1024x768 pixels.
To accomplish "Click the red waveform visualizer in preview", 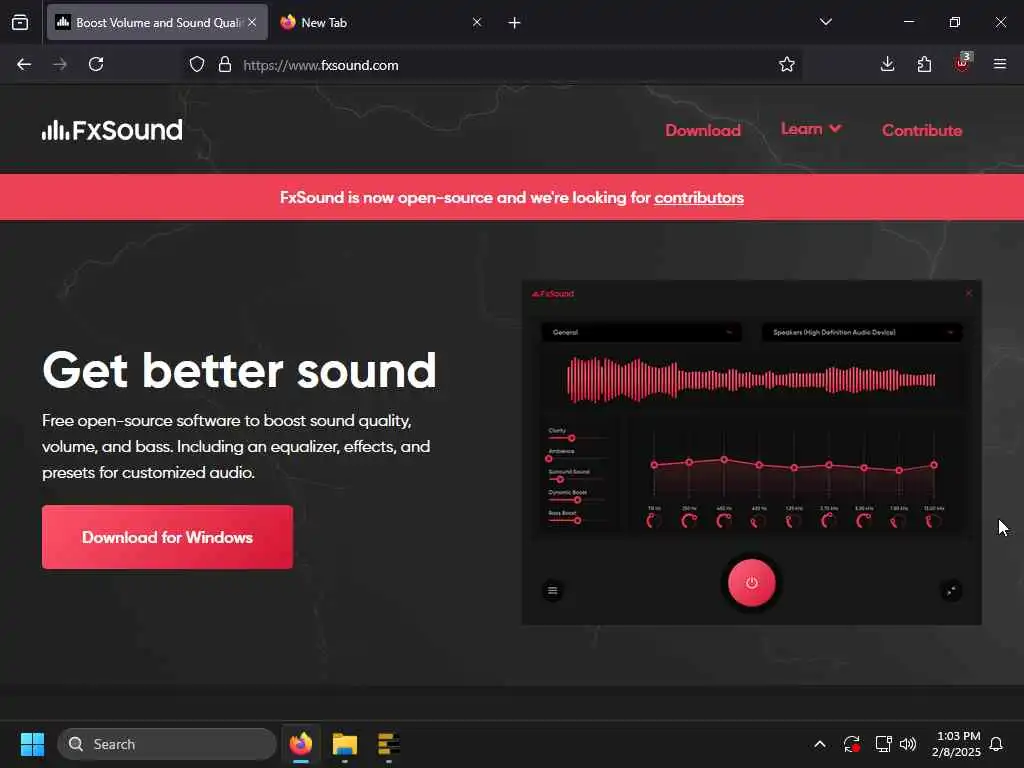I will [751, 379].
